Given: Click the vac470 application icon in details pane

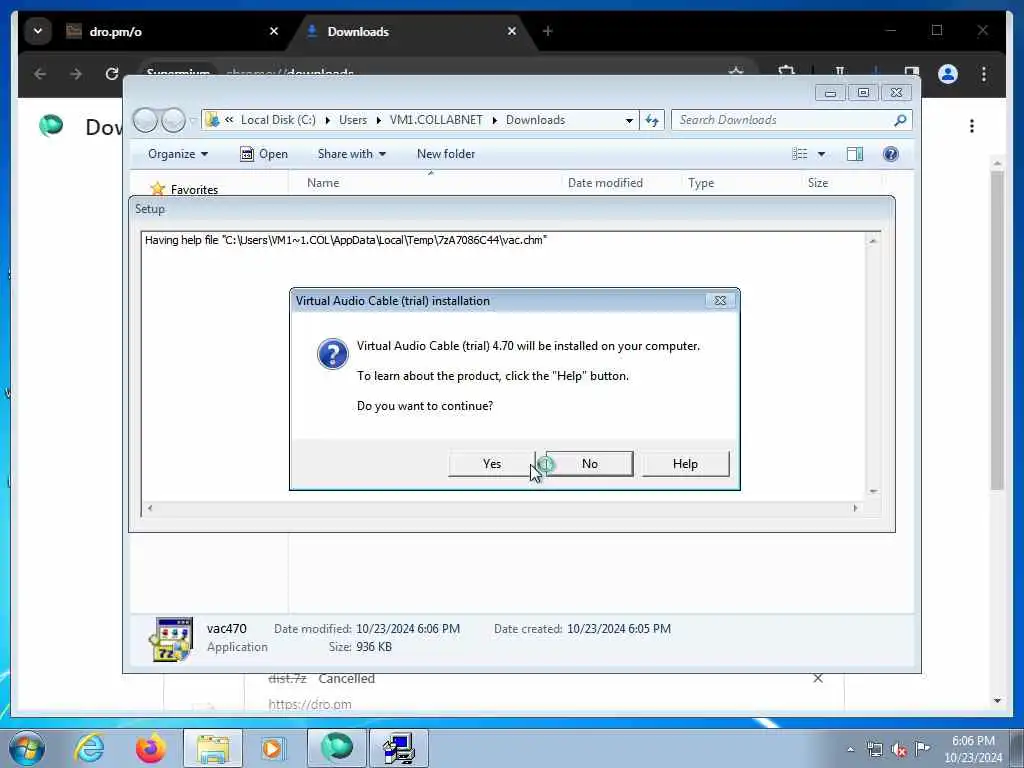Looking at the screenshot, I should pos(171,639).
